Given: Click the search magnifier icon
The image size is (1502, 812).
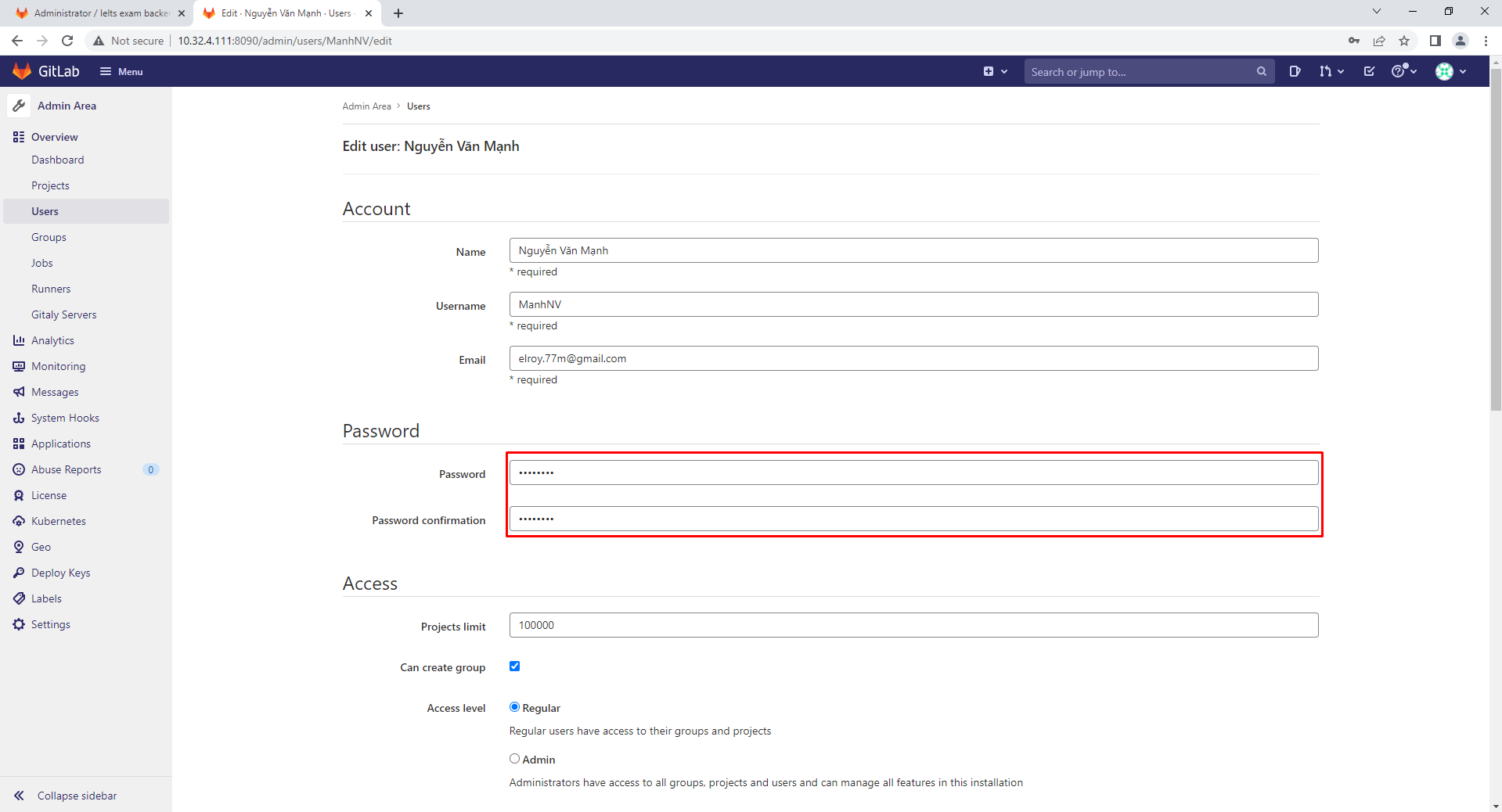Looking at the screenshot, I should tap(1261, 71).
